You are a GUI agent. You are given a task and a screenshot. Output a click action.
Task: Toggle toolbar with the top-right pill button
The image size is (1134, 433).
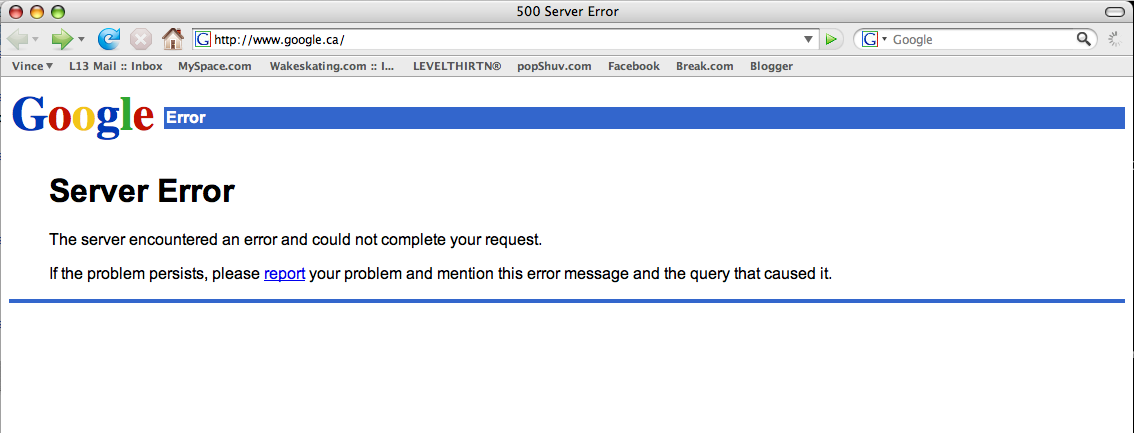point(1114,11)
